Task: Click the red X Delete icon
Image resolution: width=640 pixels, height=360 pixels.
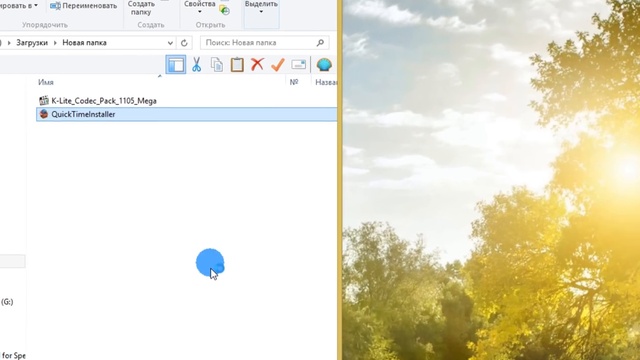Action: pyautogui.click(x=257, y=64)
